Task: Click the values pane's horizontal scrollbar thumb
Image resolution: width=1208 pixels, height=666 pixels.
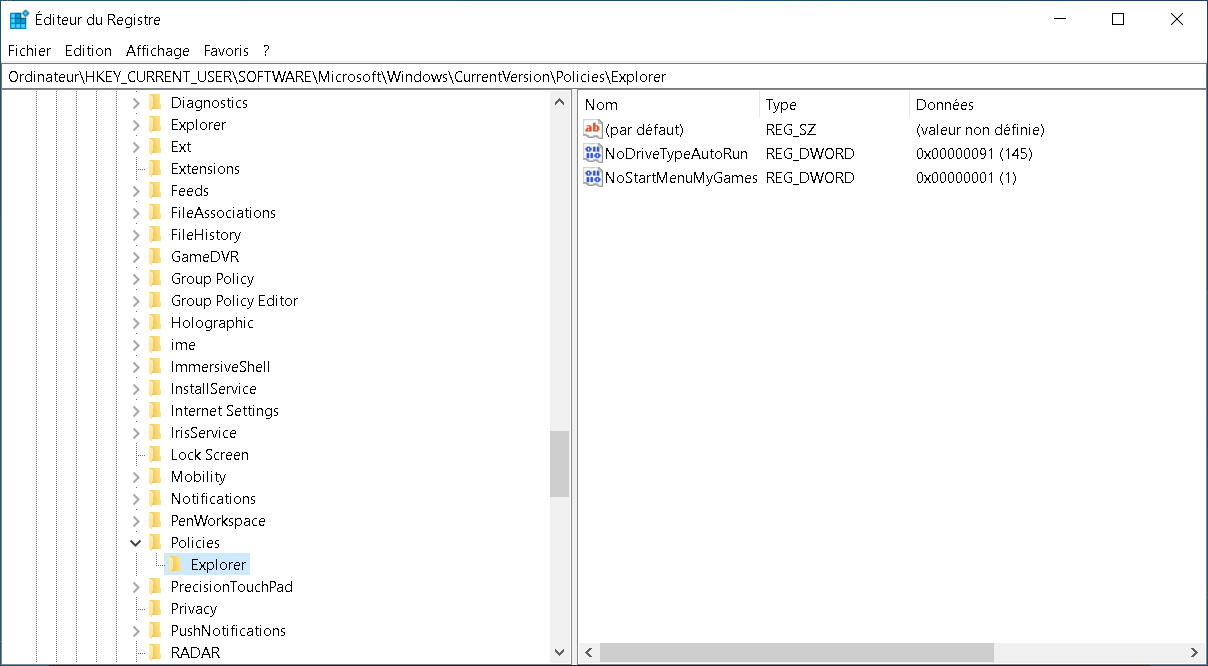Action: (x=797, y=653)
